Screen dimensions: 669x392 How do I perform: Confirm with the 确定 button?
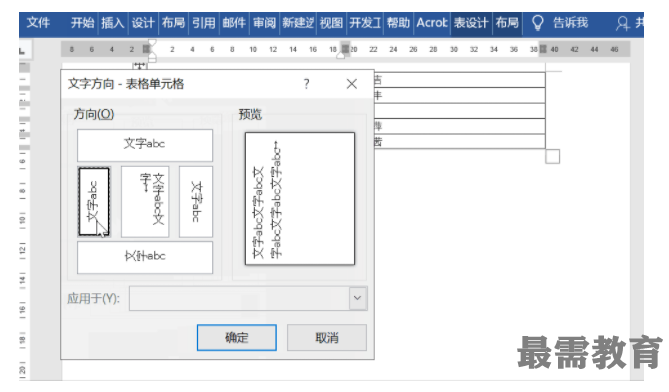pyautogui.click(x=237, y=338)
